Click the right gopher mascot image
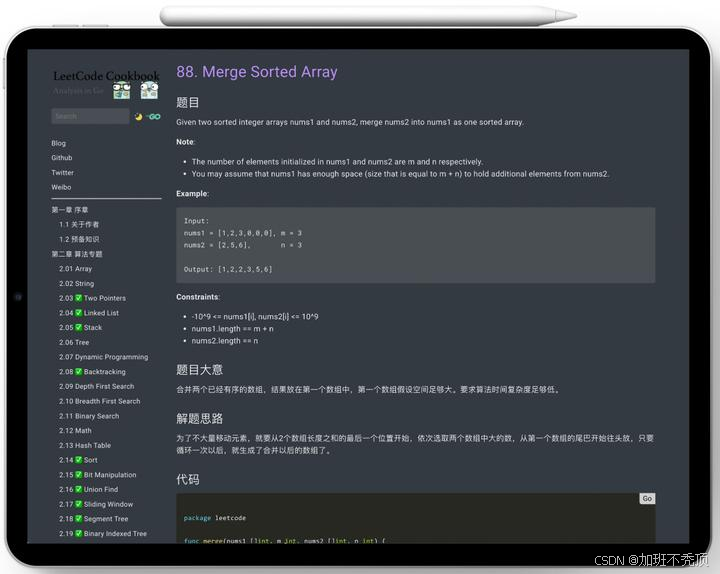The height and width of the screenshot is (574, 720). point(149,90)
